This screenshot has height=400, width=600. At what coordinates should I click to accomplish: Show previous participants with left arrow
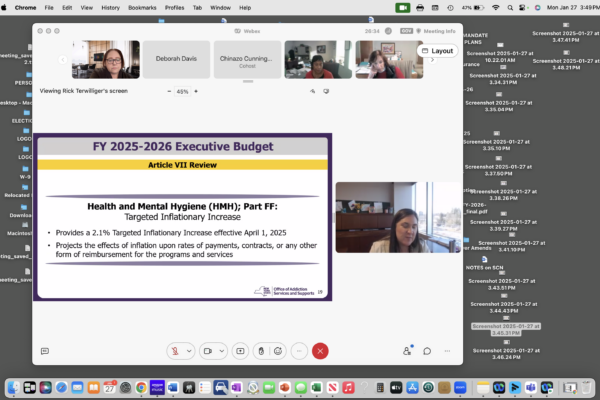[63, 60]
